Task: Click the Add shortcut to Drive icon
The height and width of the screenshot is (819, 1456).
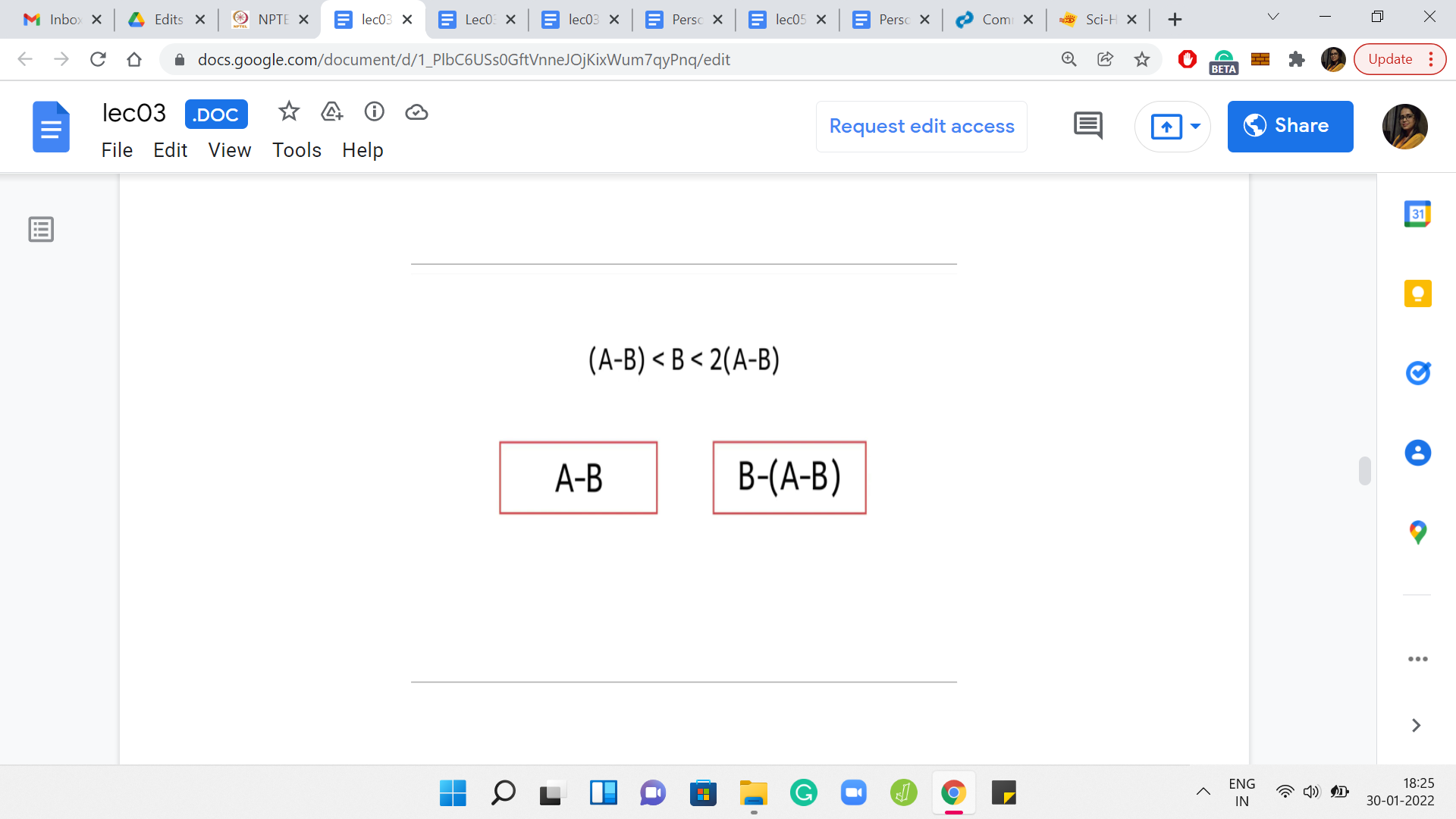Action: click(x=331, y=112)
